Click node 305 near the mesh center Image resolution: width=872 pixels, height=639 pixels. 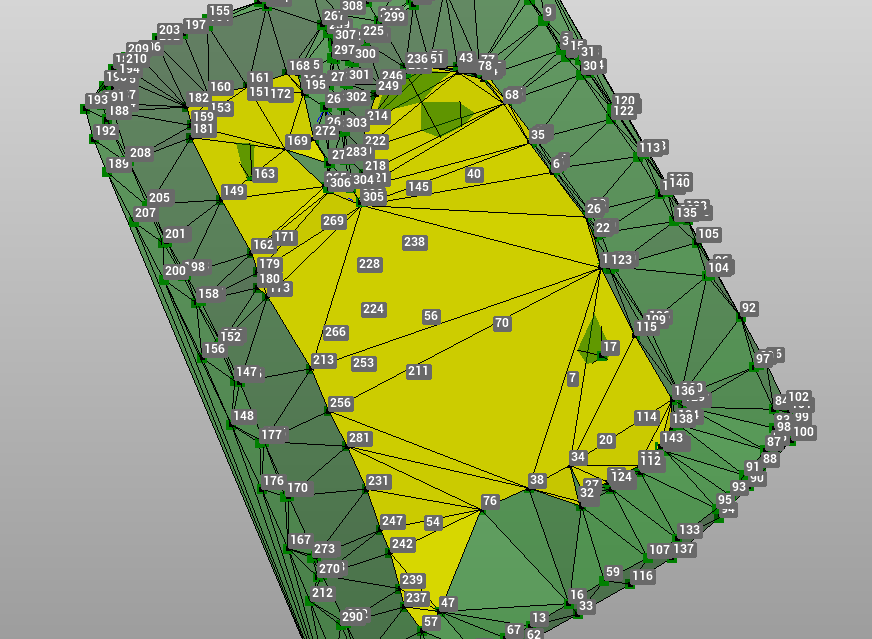click(374, 197)
